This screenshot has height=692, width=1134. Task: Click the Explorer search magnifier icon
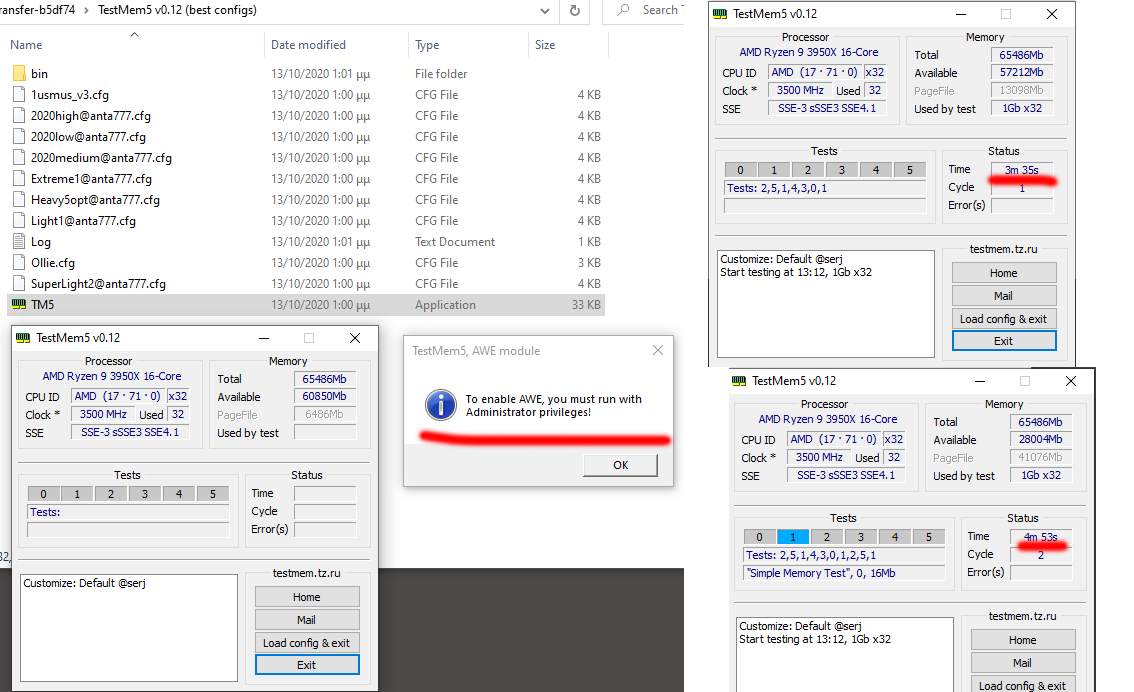point(623,10)
